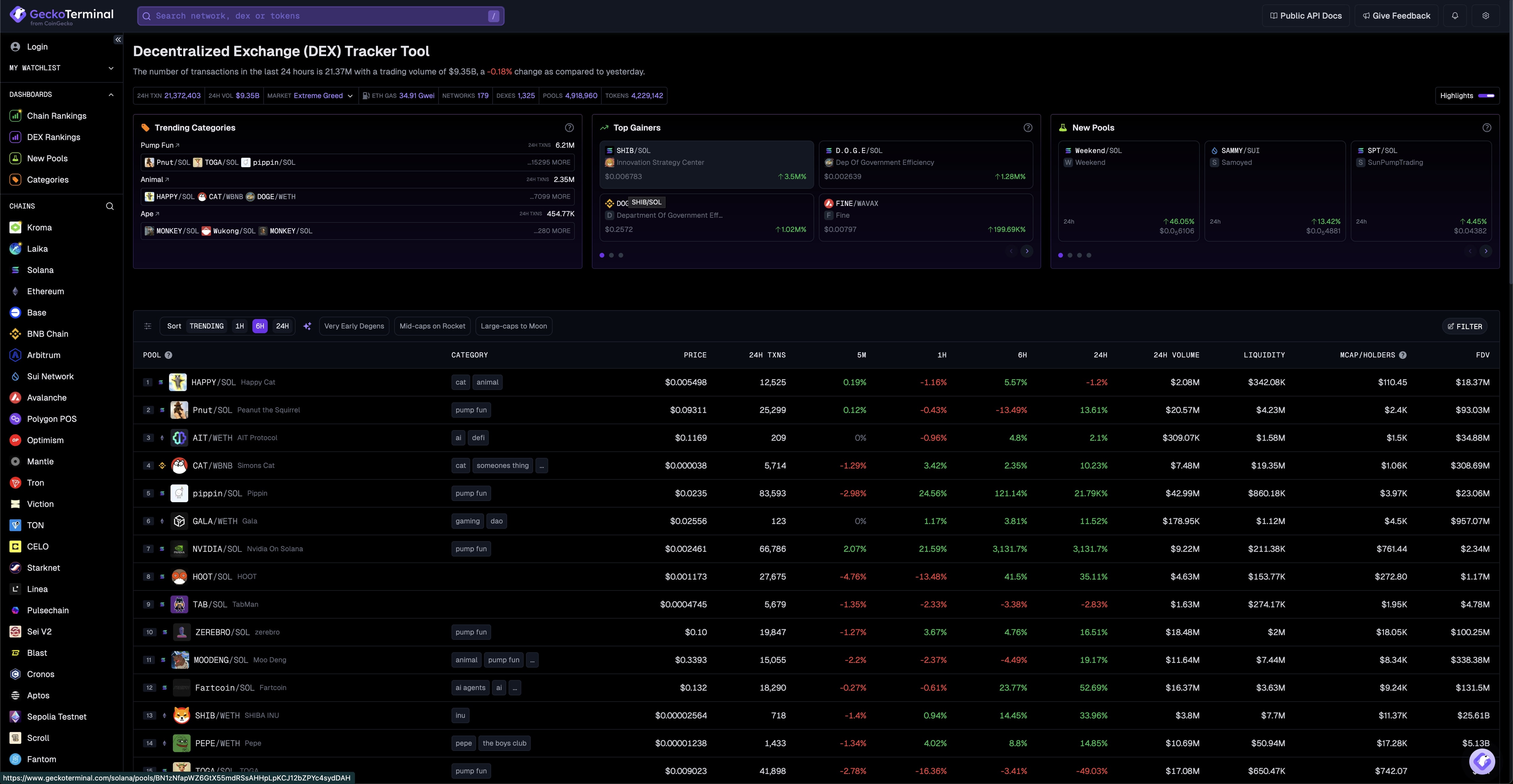Toggle the Highlights switch
Image resolution: width=1513 pixels, height=784 pixels.
[x=1486, y=96]
